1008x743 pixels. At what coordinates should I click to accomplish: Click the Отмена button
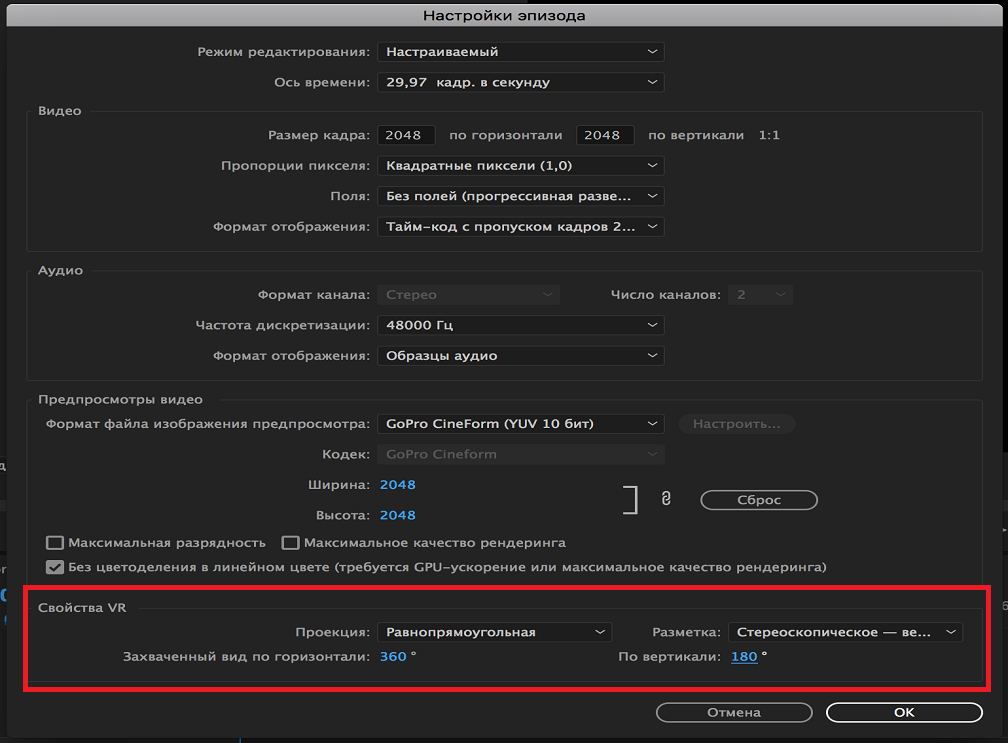click(734, 712)
